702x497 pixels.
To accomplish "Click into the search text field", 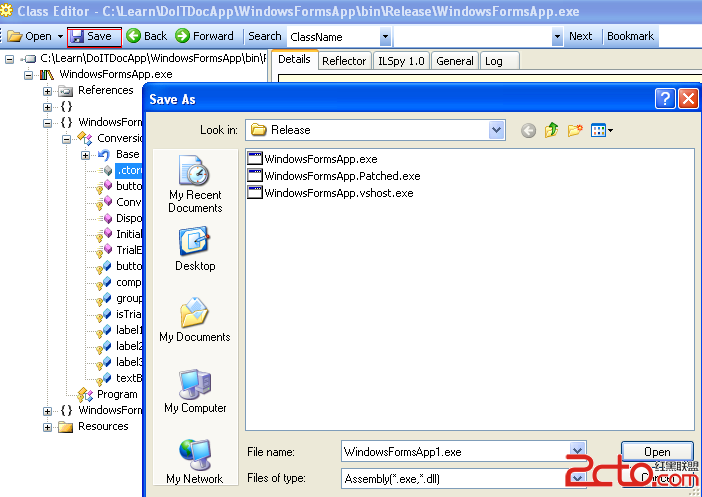I will click(473, 37).
